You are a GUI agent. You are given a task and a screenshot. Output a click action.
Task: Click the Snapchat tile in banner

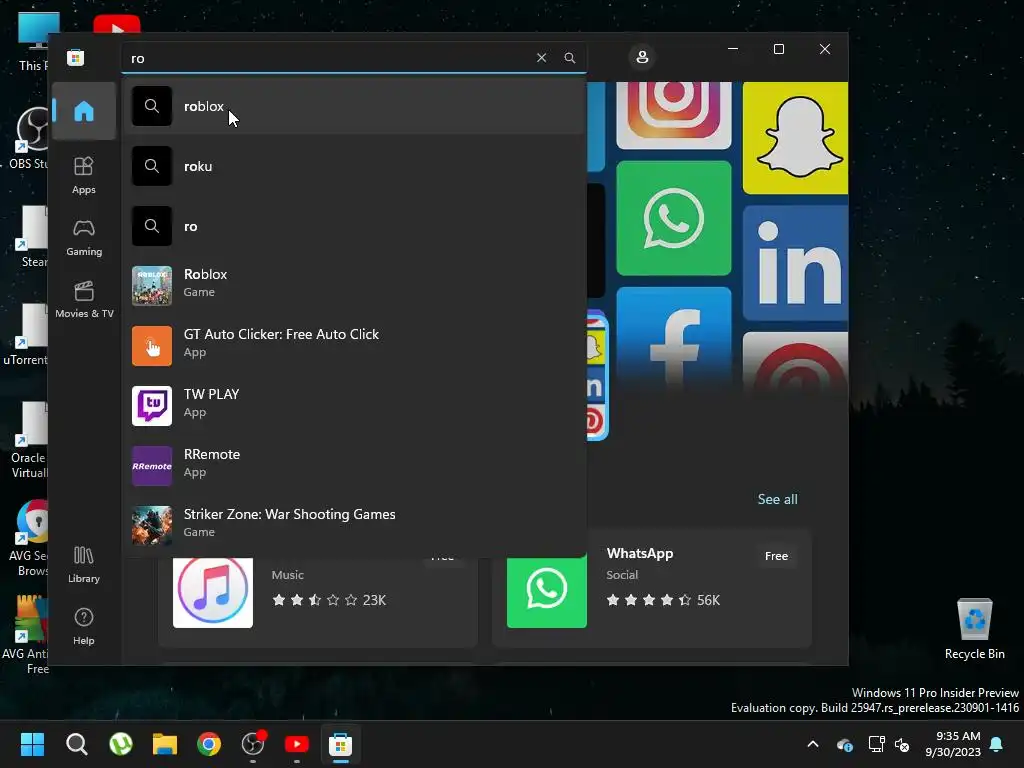[795, 138]
